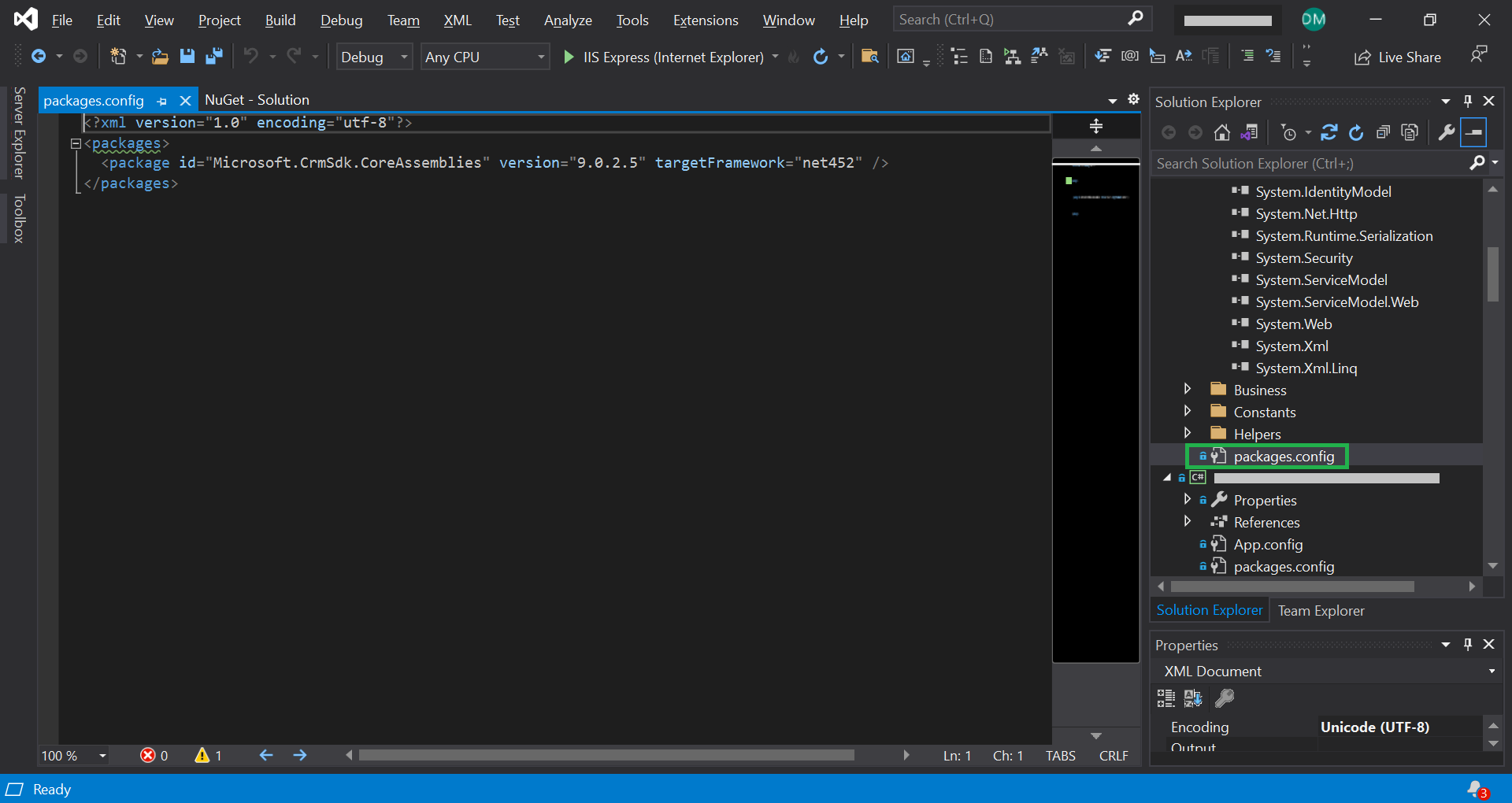The width and height of the screenshot is (1512, 803).
Task: Click the editor horizontal scrollbar
Action: coord(606,755)
